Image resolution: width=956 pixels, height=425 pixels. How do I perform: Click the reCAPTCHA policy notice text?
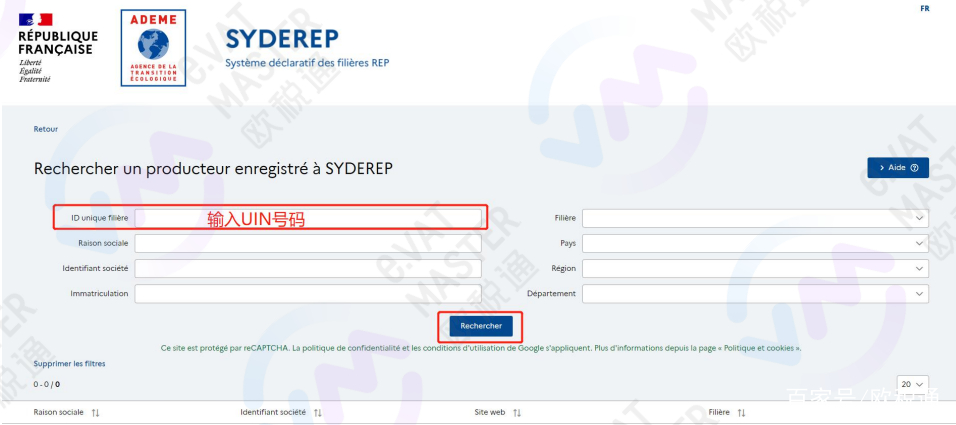[481, 348]
